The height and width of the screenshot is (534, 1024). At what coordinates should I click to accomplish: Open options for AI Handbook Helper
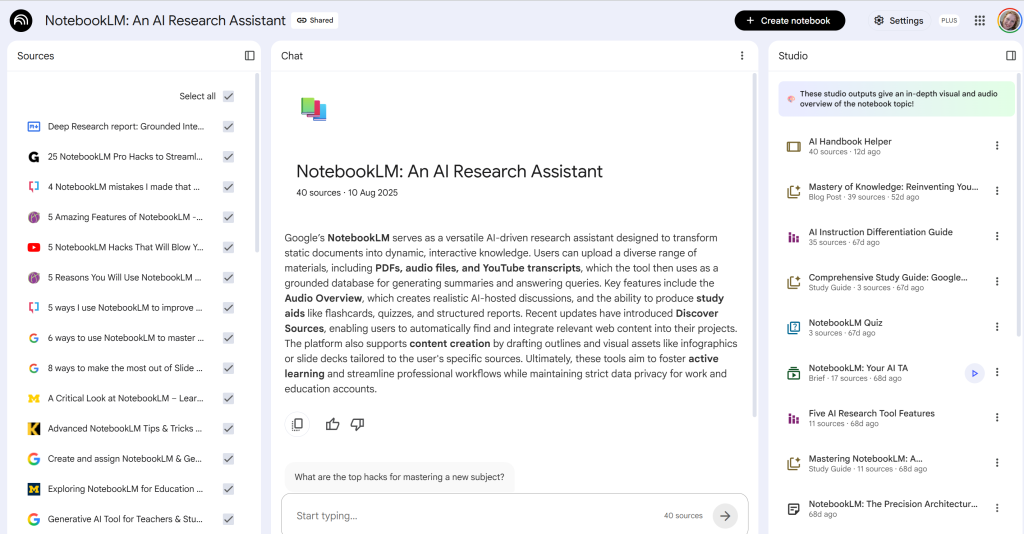click(x=997, y=146)
